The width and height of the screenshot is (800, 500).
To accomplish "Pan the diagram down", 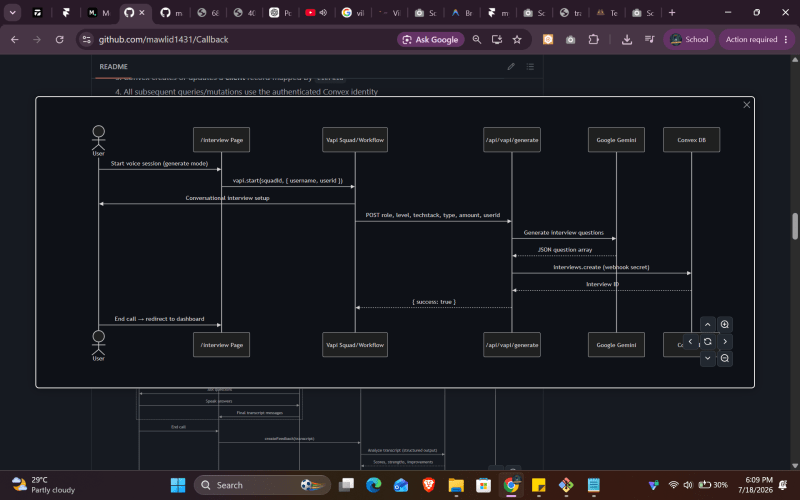I will 708,358.
